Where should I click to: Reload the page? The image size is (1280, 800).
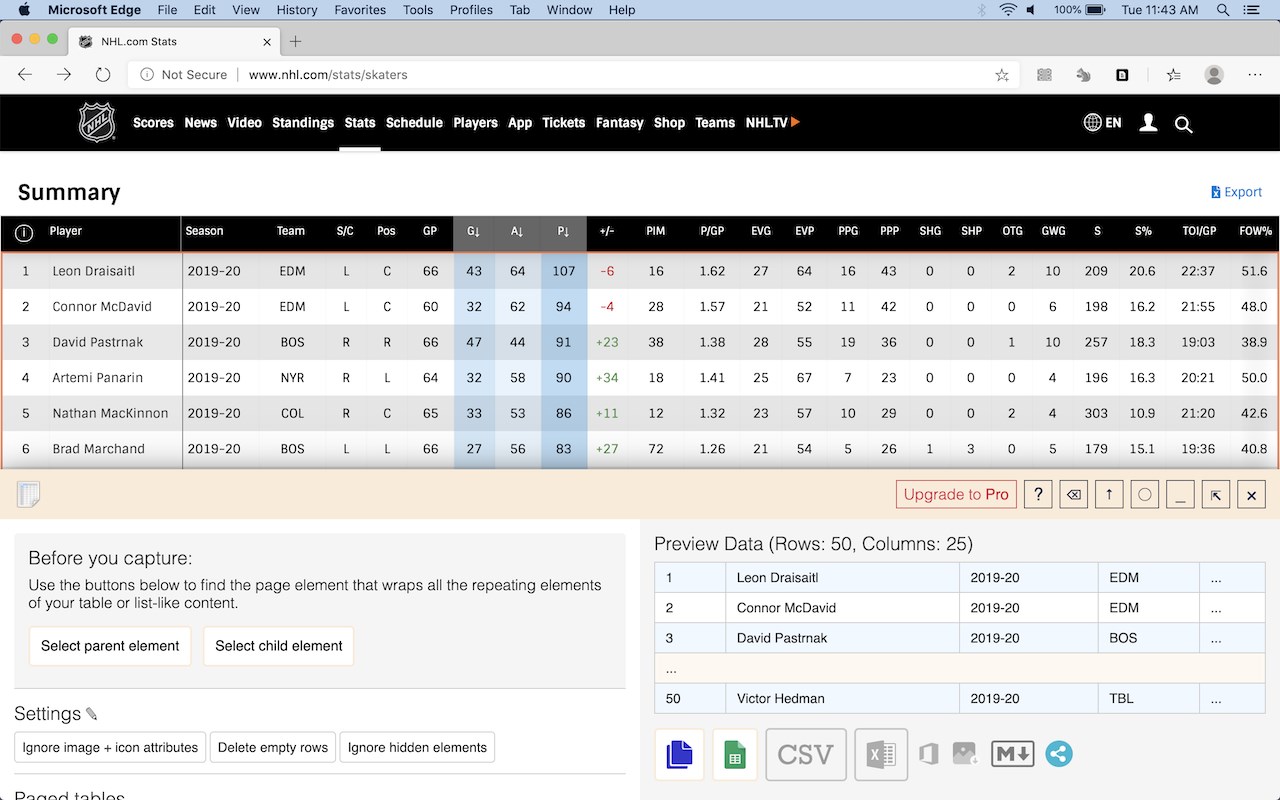click(x=103, y=75)
